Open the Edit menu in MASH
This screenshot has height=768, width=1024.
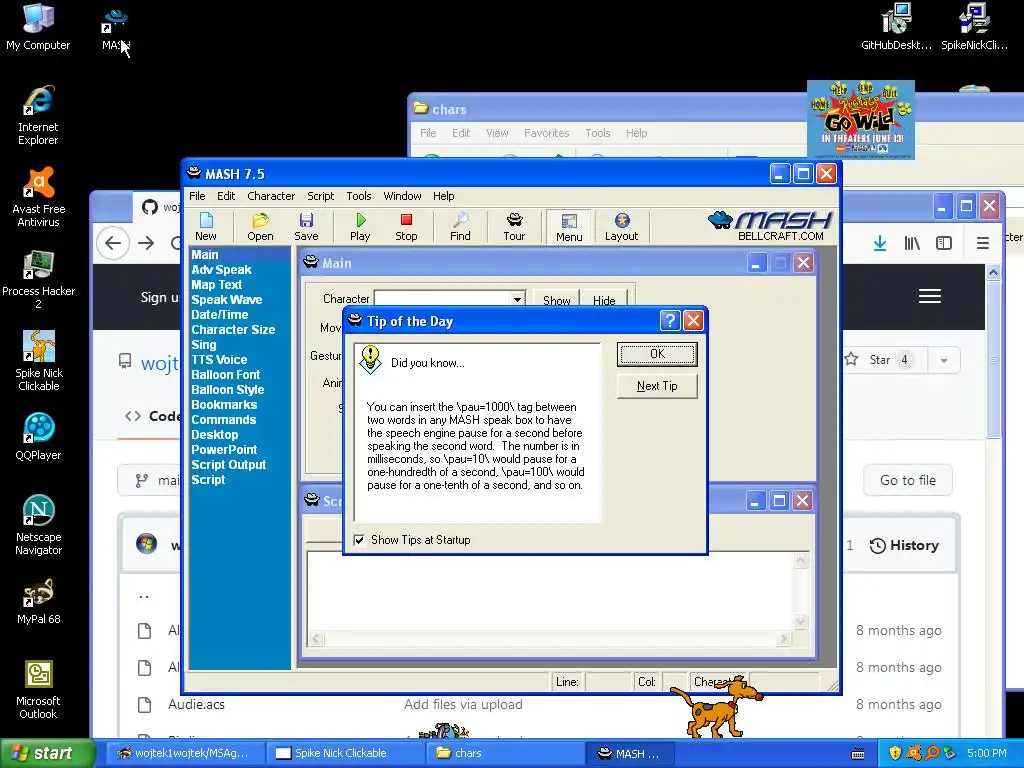coord(226,196)
